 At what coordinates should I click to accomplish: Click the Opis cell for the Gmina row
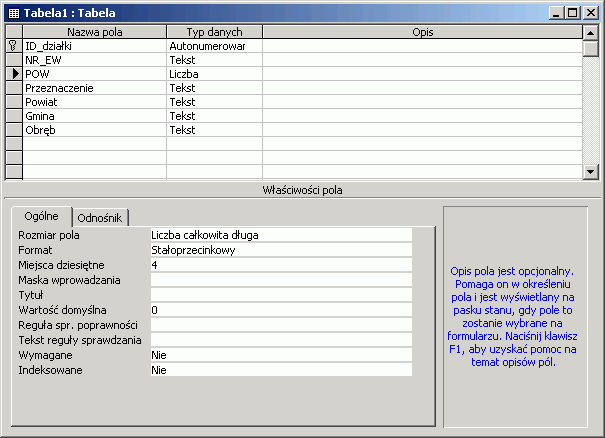(420, 116)
